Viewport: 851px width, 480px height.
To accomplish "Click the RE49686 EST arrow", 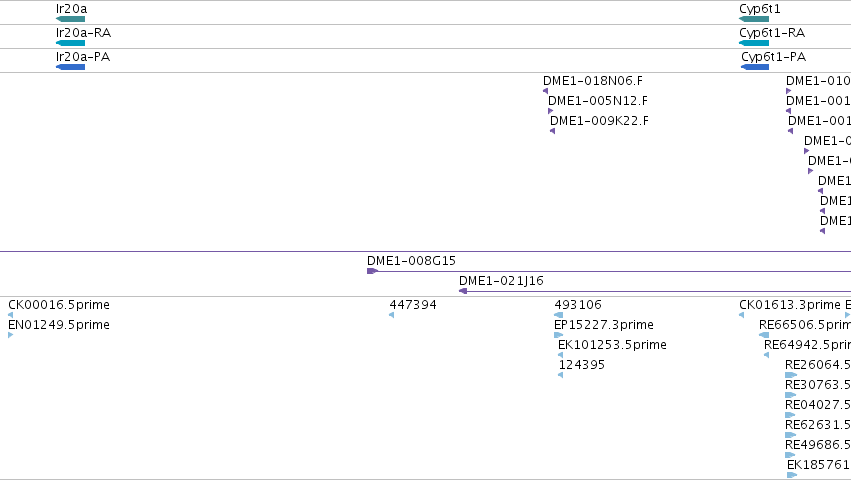I will [790, 455].
